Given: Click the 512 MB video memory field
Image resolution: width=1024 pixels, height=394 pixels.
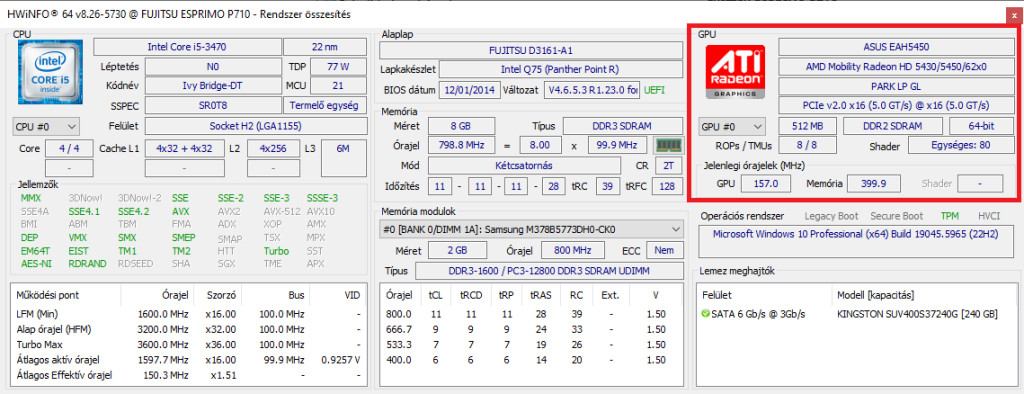Looking at the screenshot, I should pyautogui.click(x=807, y=126).
